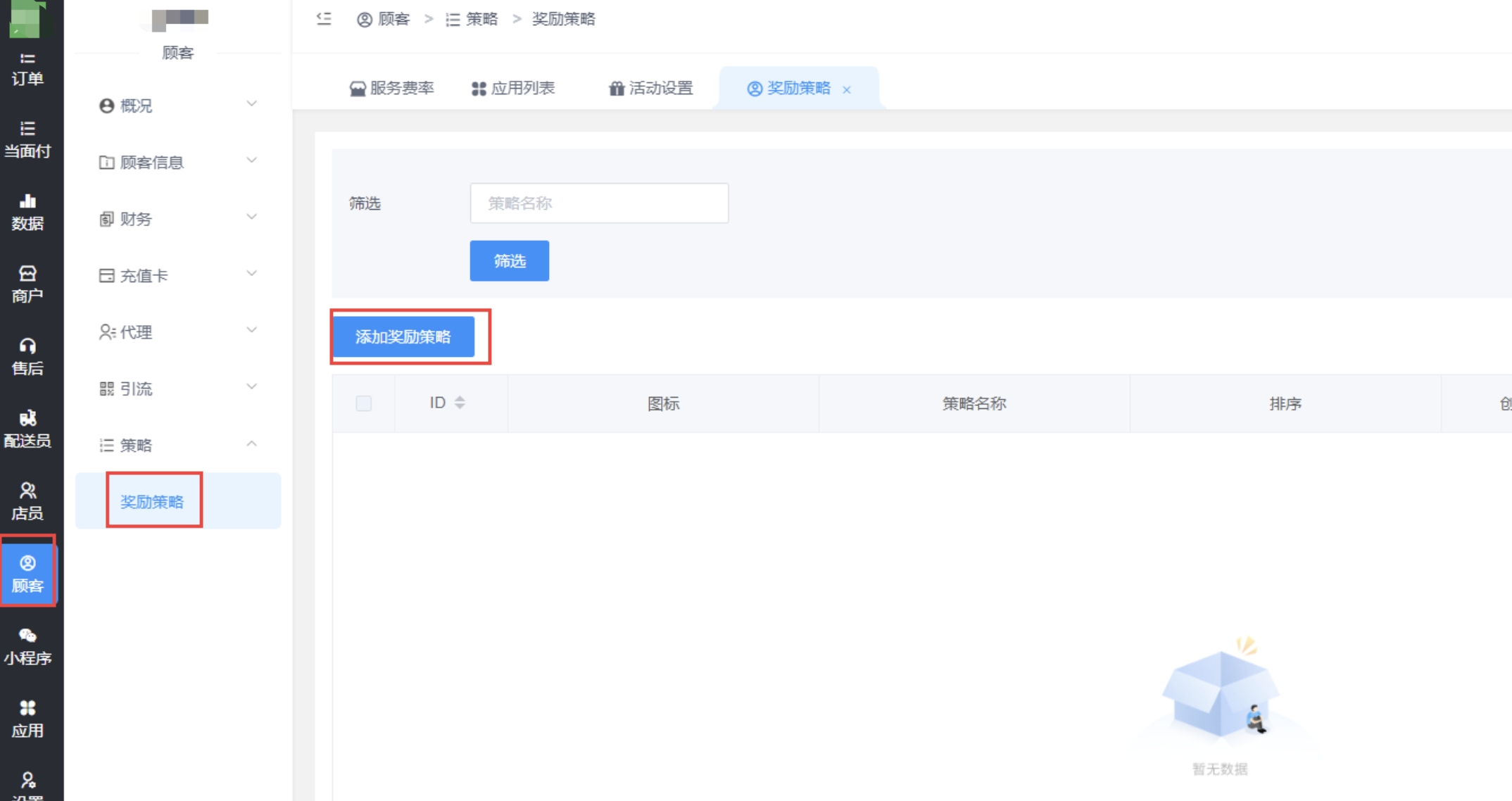Open the 应用 apps sidebar icon

click(27, 720)
